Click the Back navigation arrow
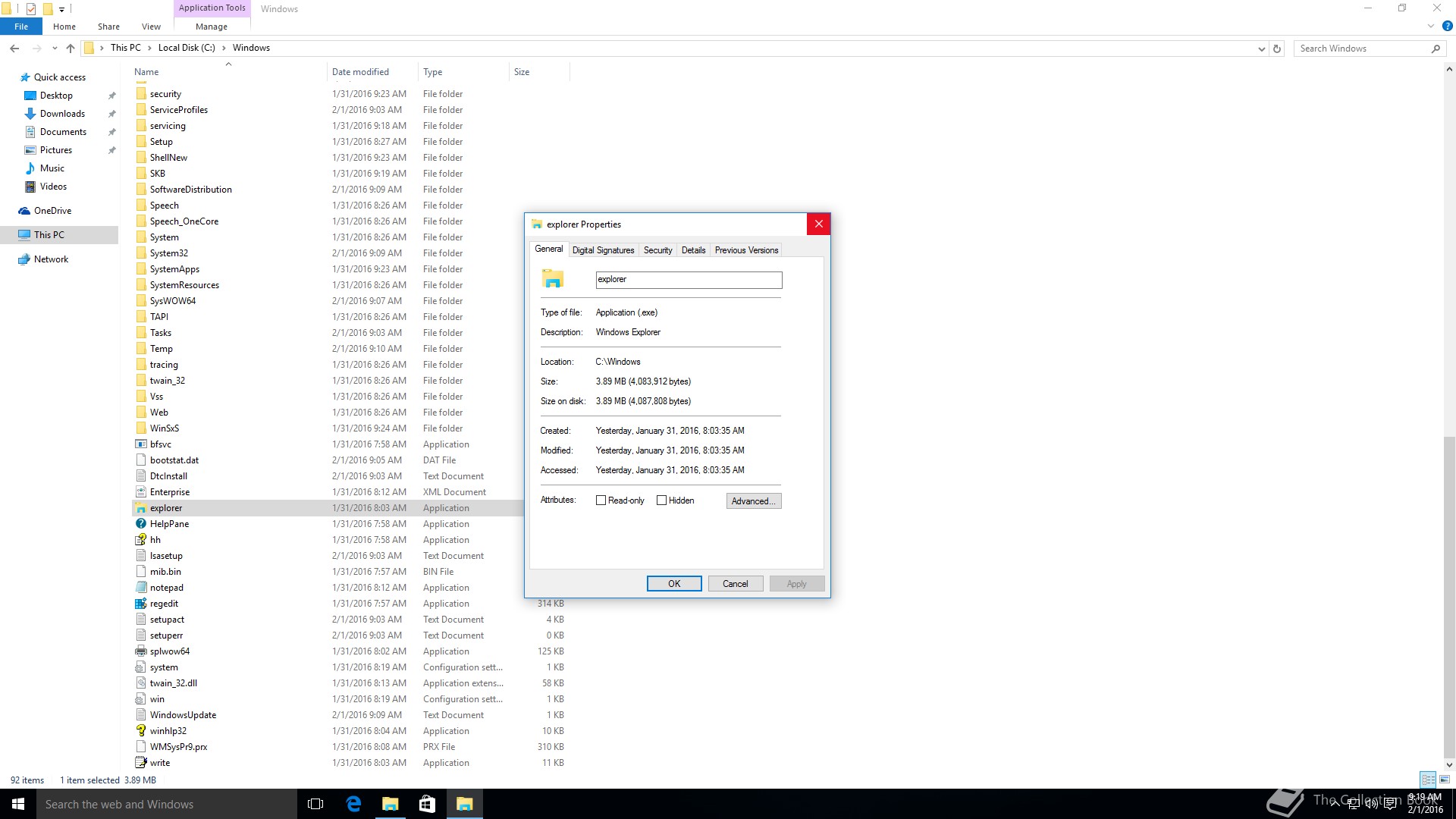 [14, 48]
